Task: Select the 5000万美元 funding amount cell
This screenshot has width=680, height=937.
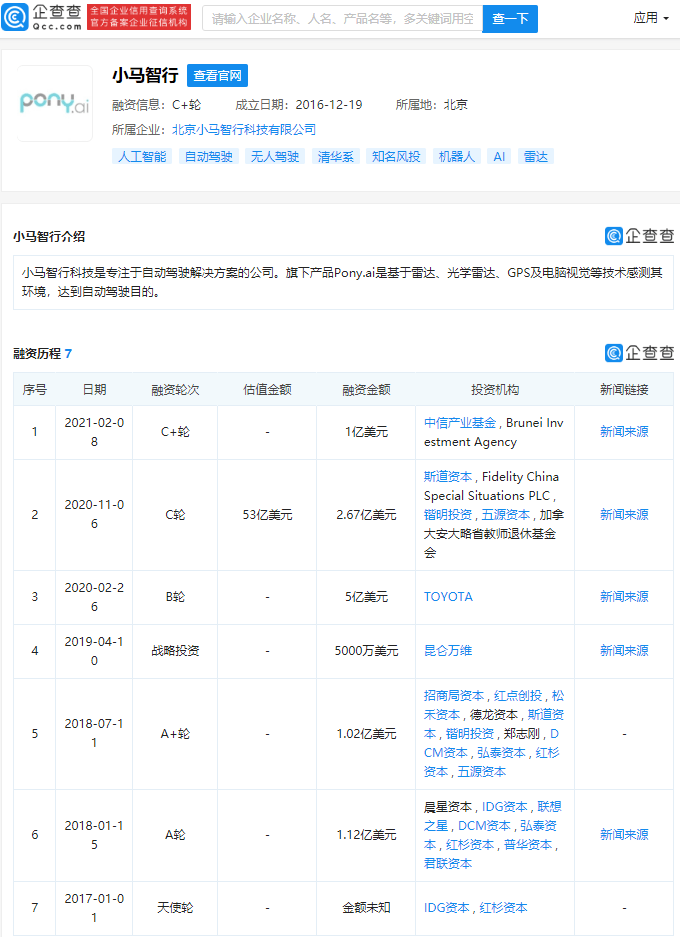Action: [x=366, y=650]
